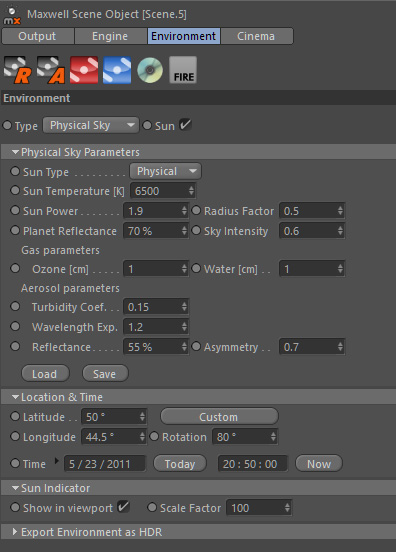The width and height of the screenshot is (396, 552).
Task: Click the Scale Factor 100 field
Action: (259, 508)
